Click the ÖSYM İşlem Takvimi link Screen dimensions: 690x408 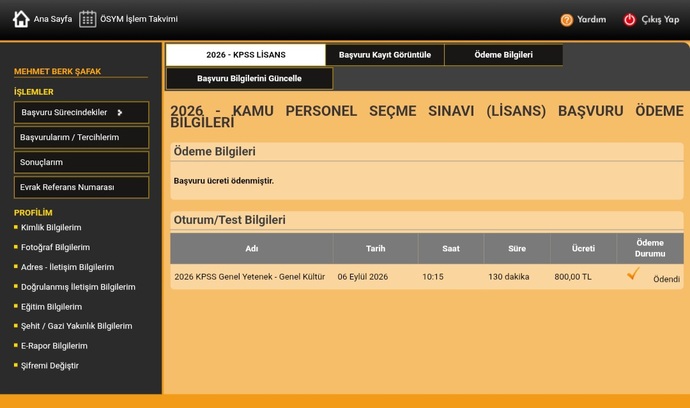[x=139, y=19]
